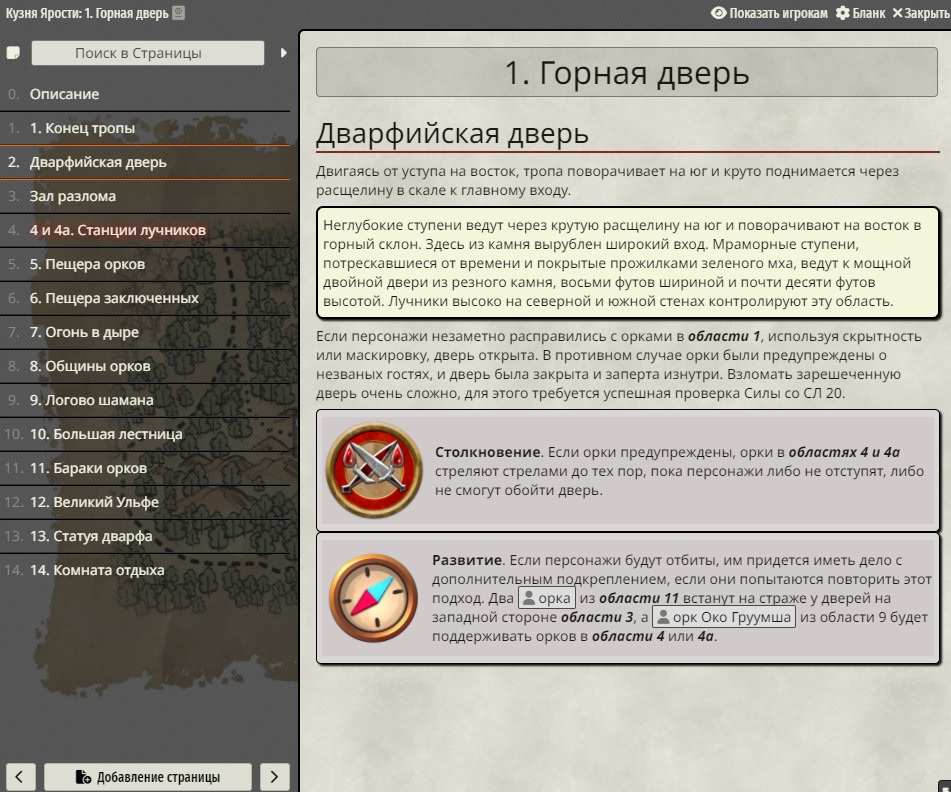
Task: Click the Поиск в Страницы search field
Action: tap(148, 53)
